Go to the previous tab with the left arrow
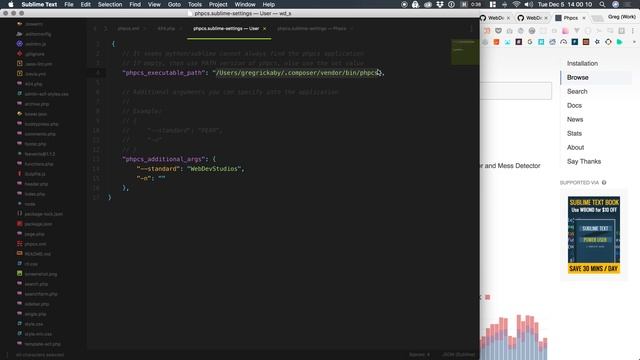Screen dimensions: 640x360 [x=95, y=29]
